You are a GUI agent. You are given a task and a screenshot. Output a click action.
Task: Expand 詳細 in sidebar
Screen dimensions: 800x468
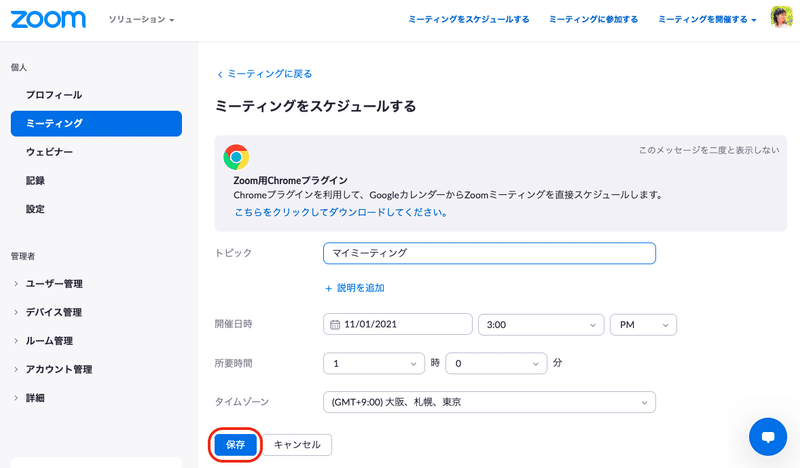[29, 398]
